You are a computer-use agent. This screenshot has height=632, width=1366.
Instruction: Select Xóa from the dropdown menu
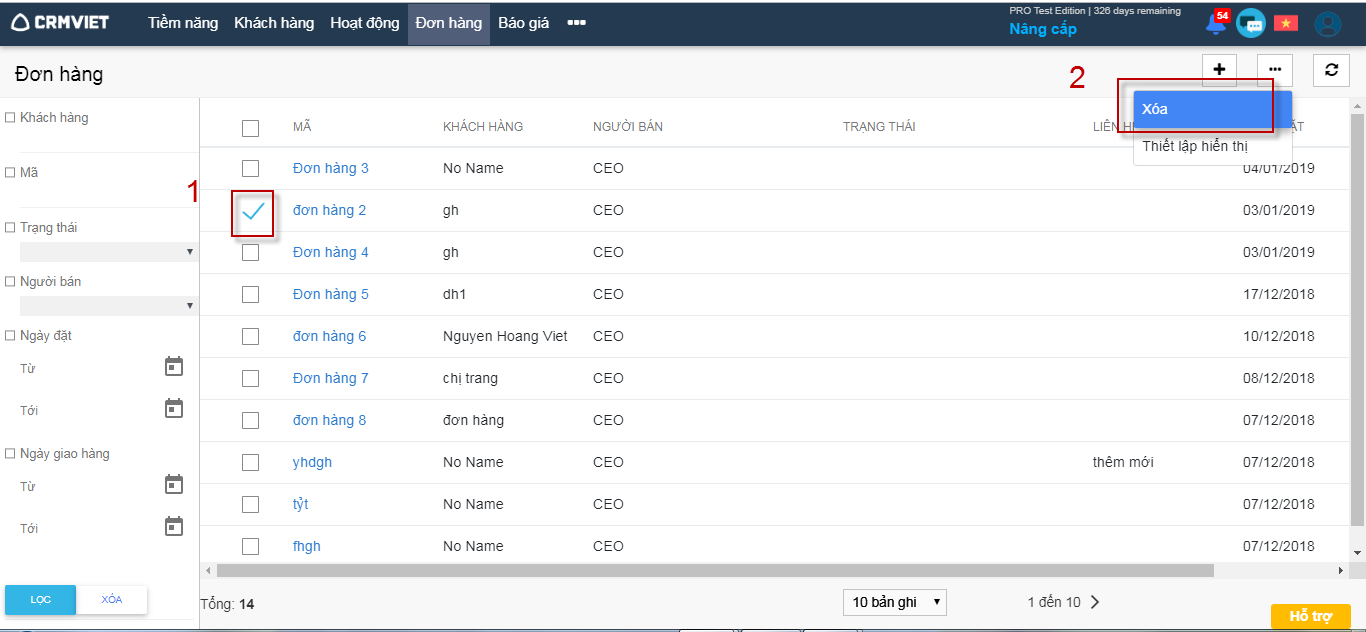1212,109
